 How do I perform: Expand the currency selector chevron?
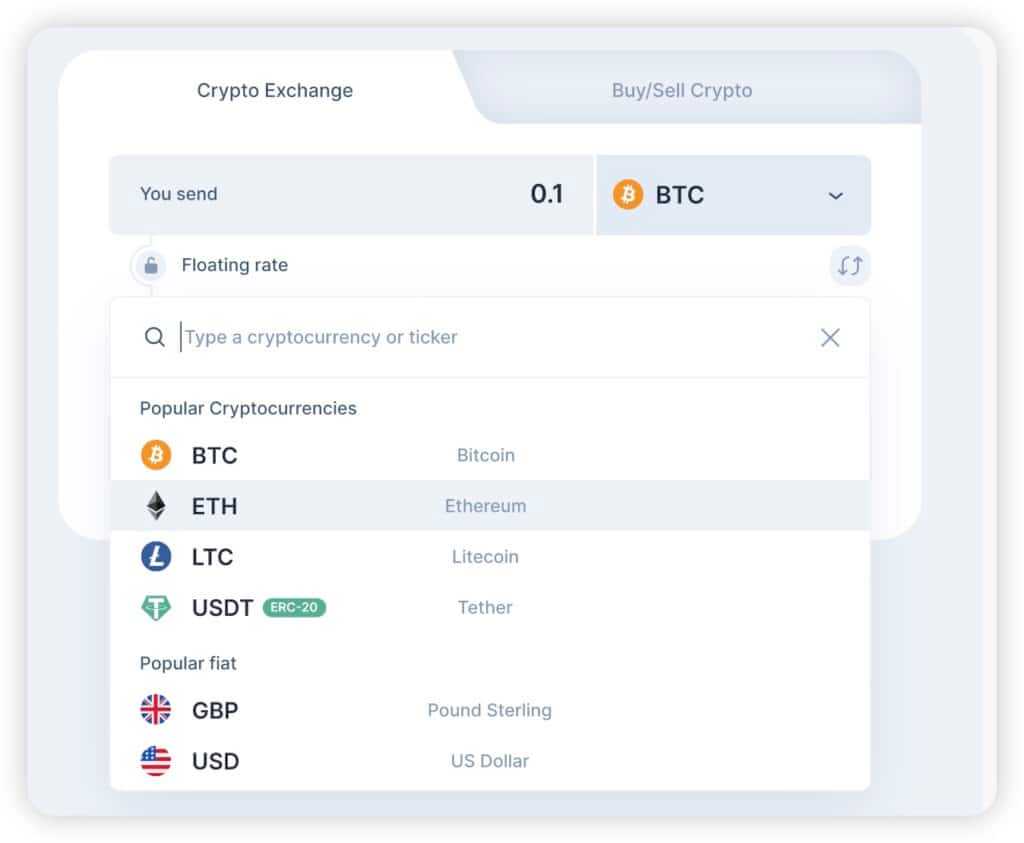pos(835,196)
